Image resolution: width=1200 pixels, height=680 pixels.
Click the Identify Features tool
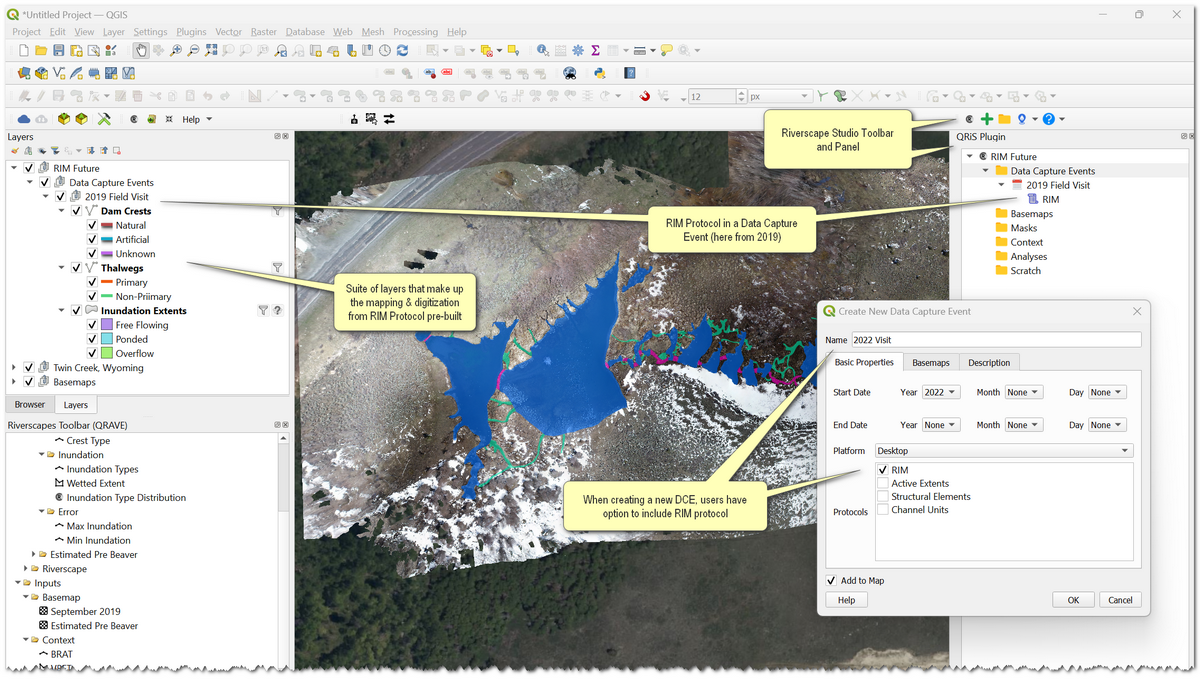(542, 50)
